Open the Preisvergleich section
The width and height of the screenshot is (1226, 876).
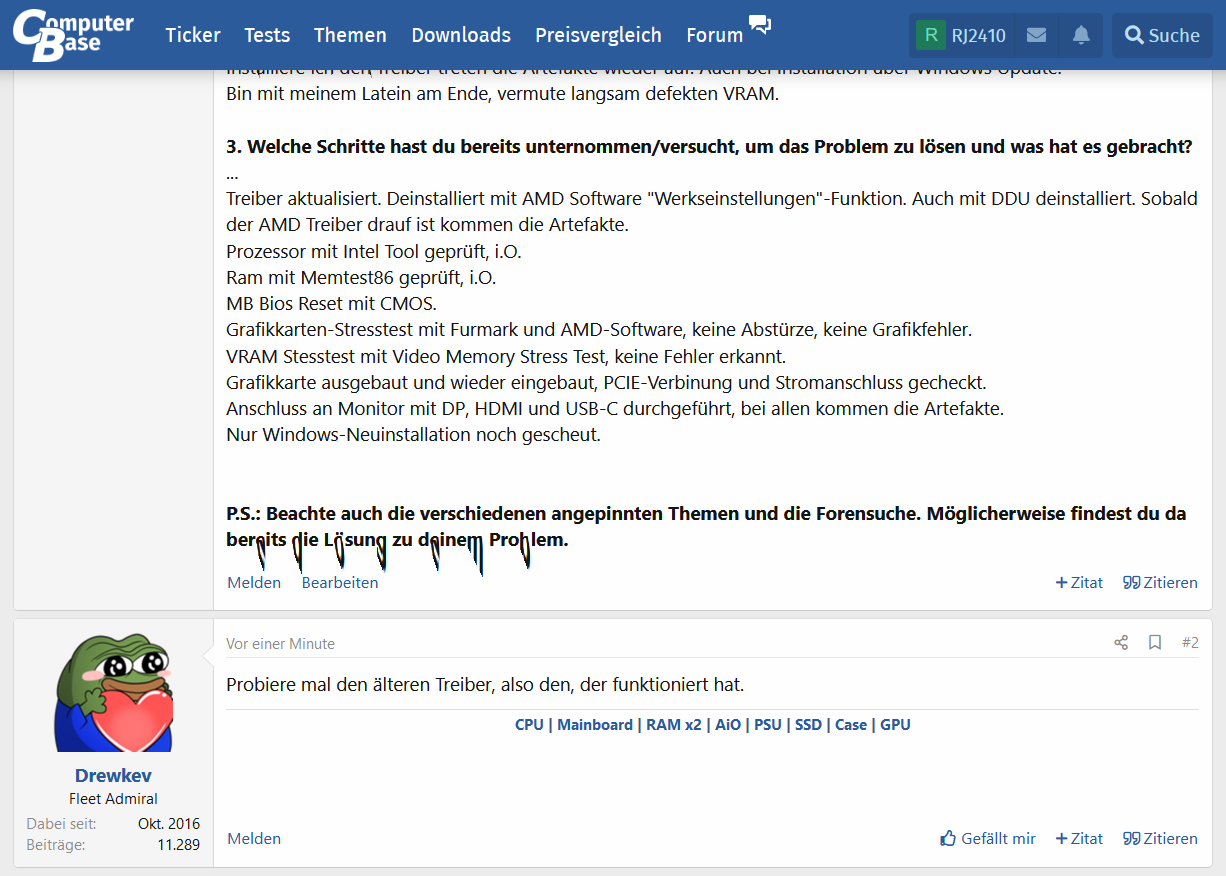pyautogui.click(x=598, y=35)
